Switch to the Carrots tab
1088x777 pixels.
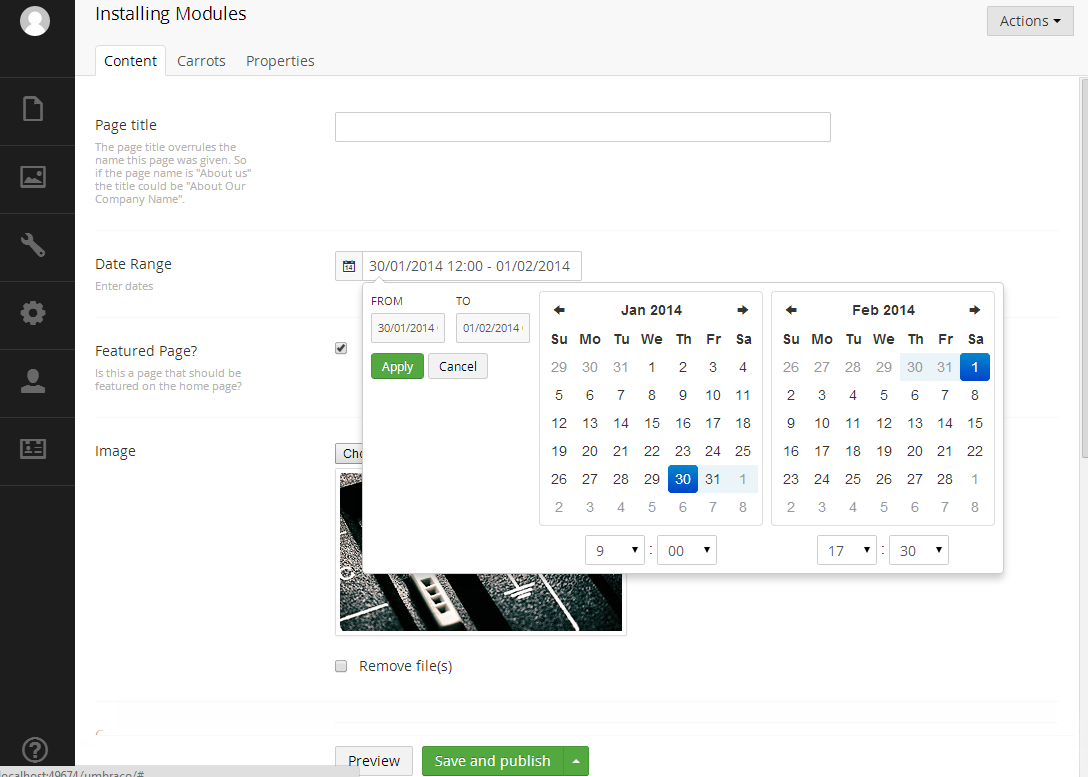point(201,61)
